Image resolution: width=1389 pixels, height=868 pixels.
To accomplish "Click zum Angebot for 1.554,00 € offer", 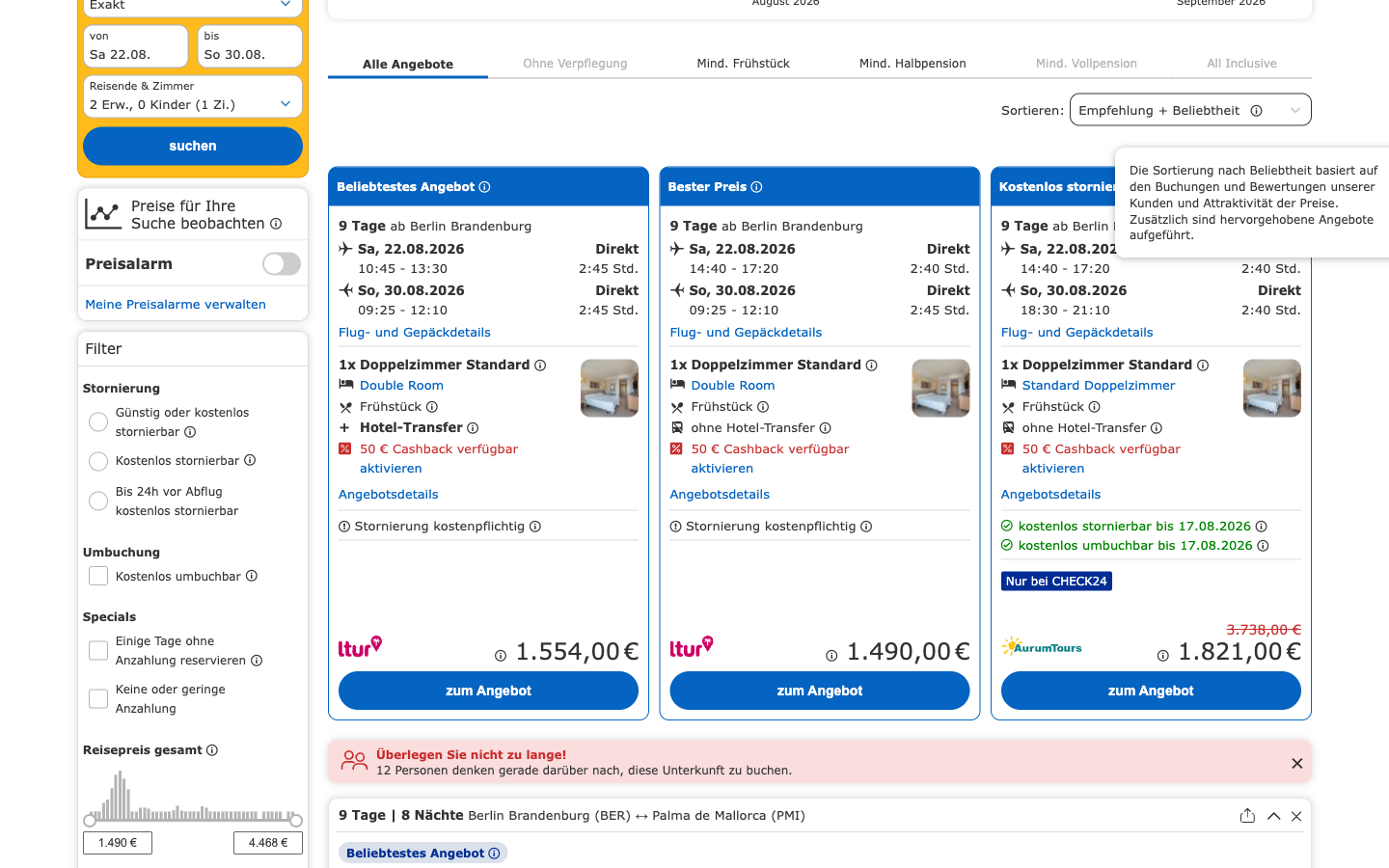I will (488, 691).
